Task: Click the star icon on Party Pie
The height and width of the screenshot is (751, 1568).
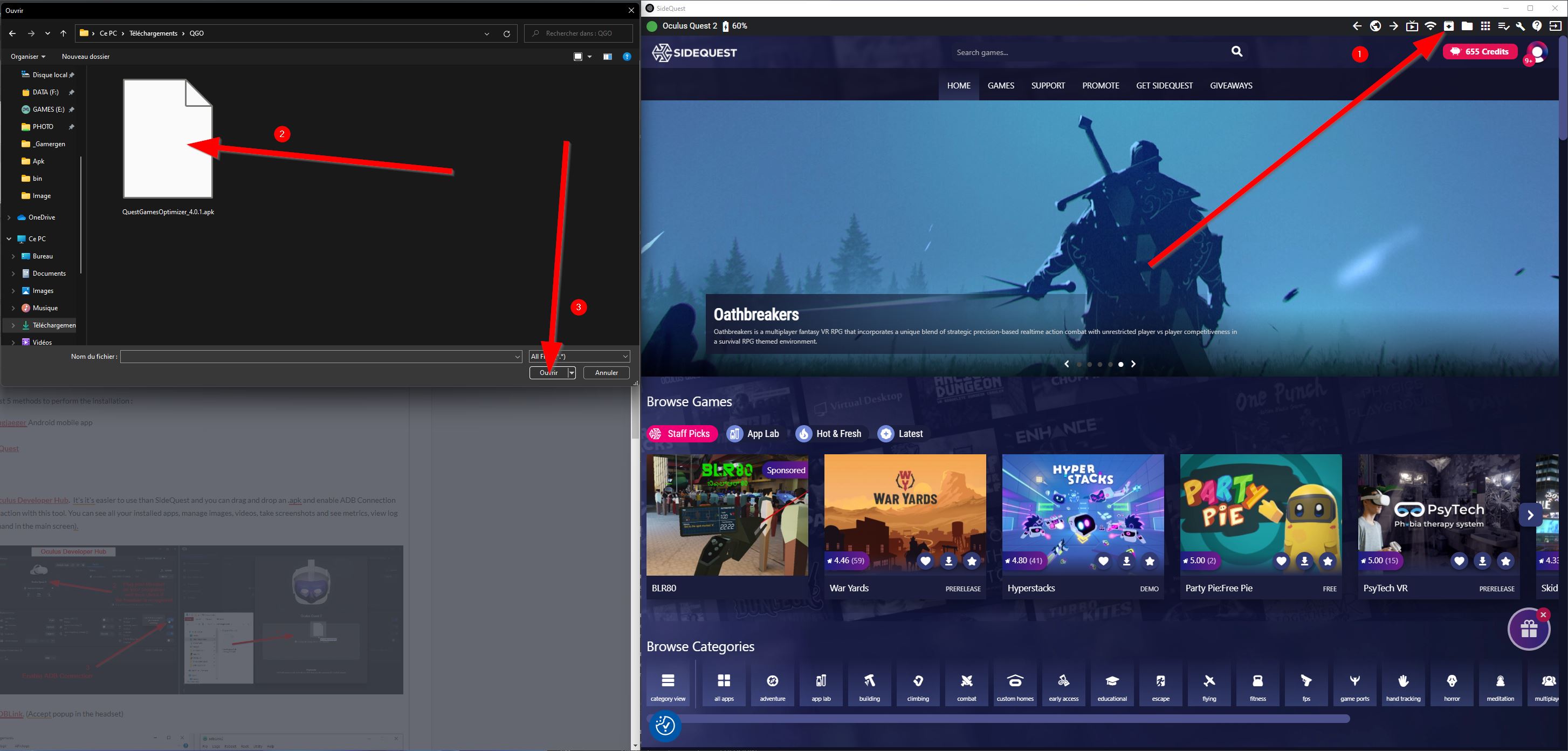Action: [1328, 561]
